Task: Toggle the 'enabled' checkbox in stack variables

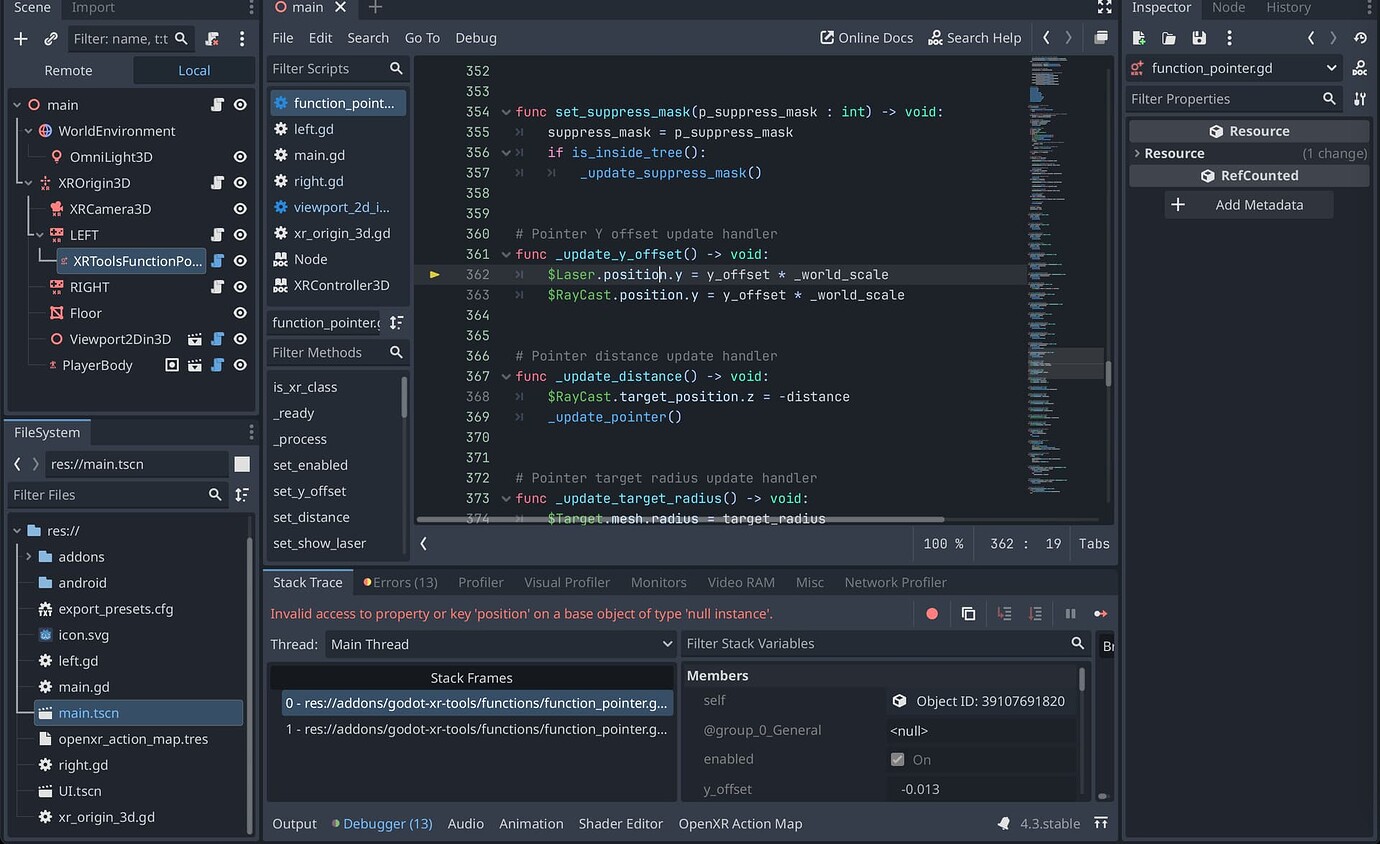Action: [x=897, y=759]
